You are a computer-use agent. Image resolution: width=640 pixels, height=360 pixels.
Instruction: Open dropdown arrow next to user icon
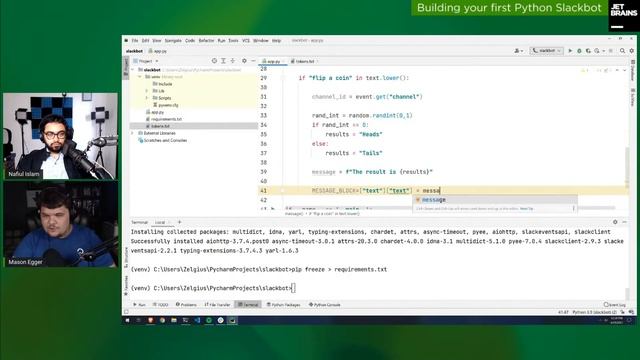click(x=522, y=51)
